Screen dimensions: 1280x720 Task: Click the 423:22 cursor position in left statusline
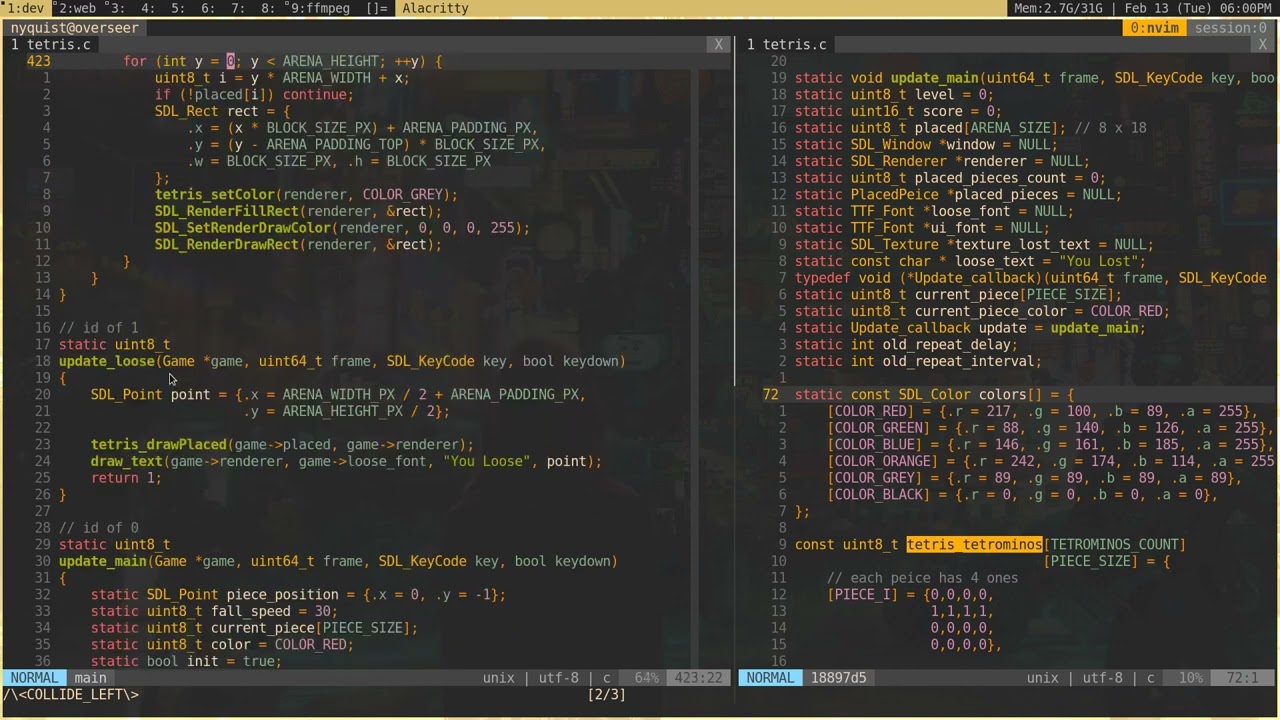697,678
